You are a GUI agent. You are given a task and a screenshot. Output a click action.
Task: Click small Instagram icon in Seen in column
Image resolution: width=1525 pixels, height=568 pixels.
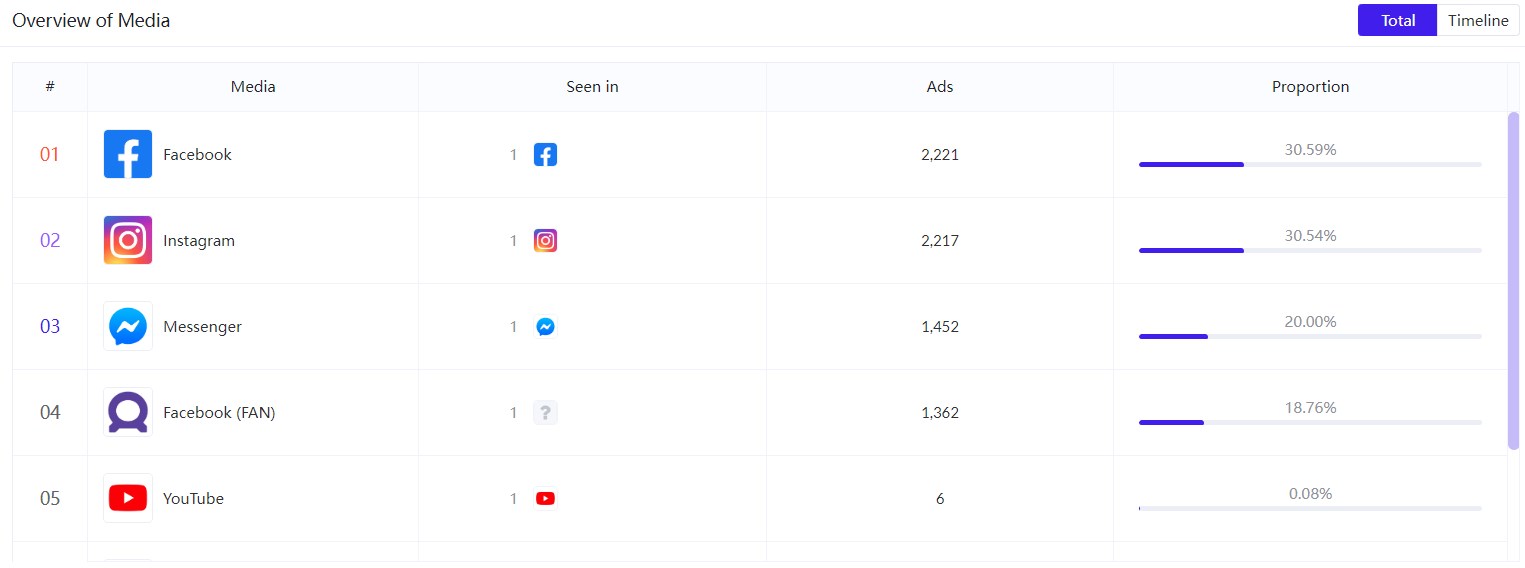(x=545, y=240)
